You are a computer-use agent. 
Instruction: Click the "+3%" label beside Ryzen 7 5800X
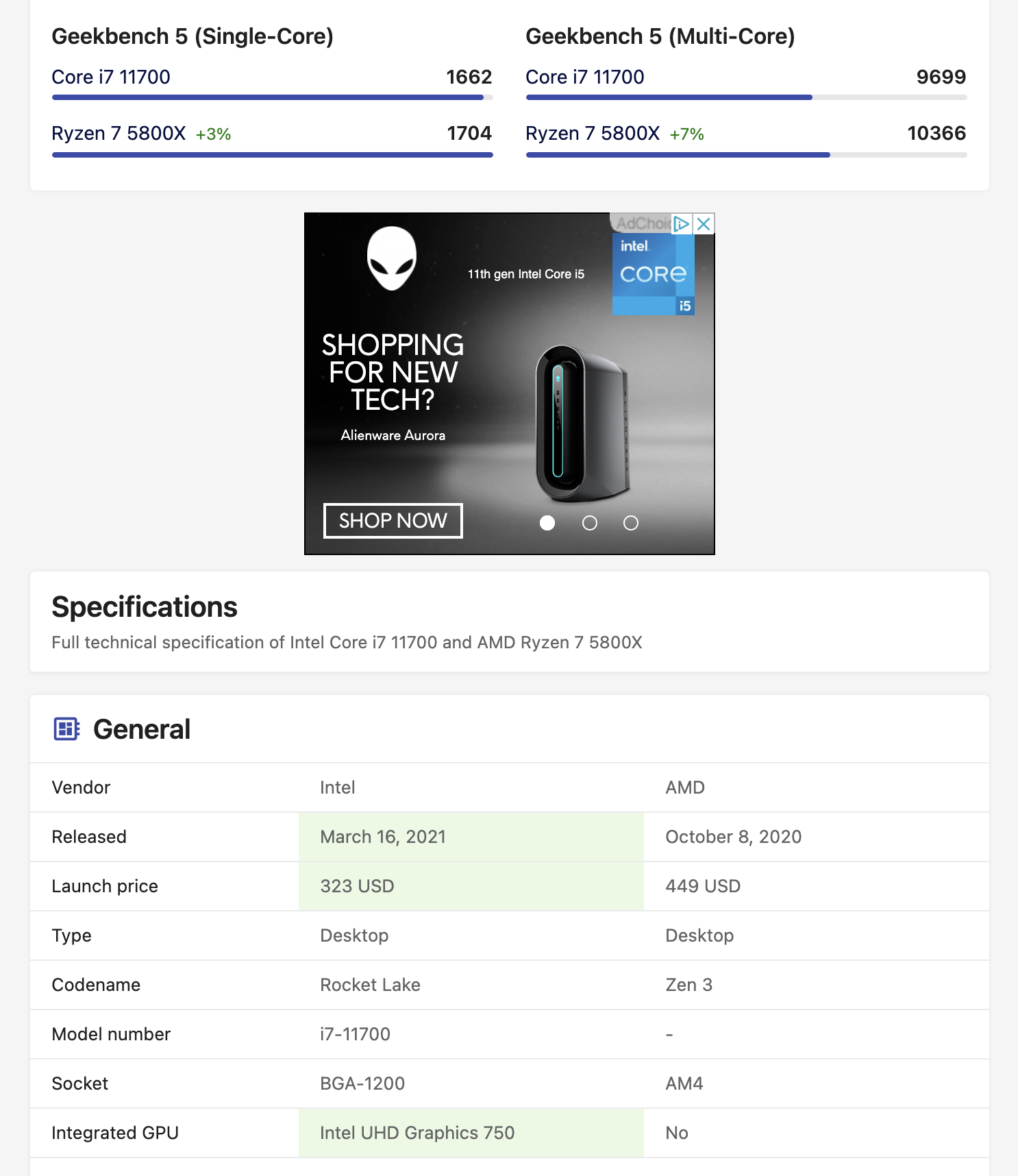213,134
